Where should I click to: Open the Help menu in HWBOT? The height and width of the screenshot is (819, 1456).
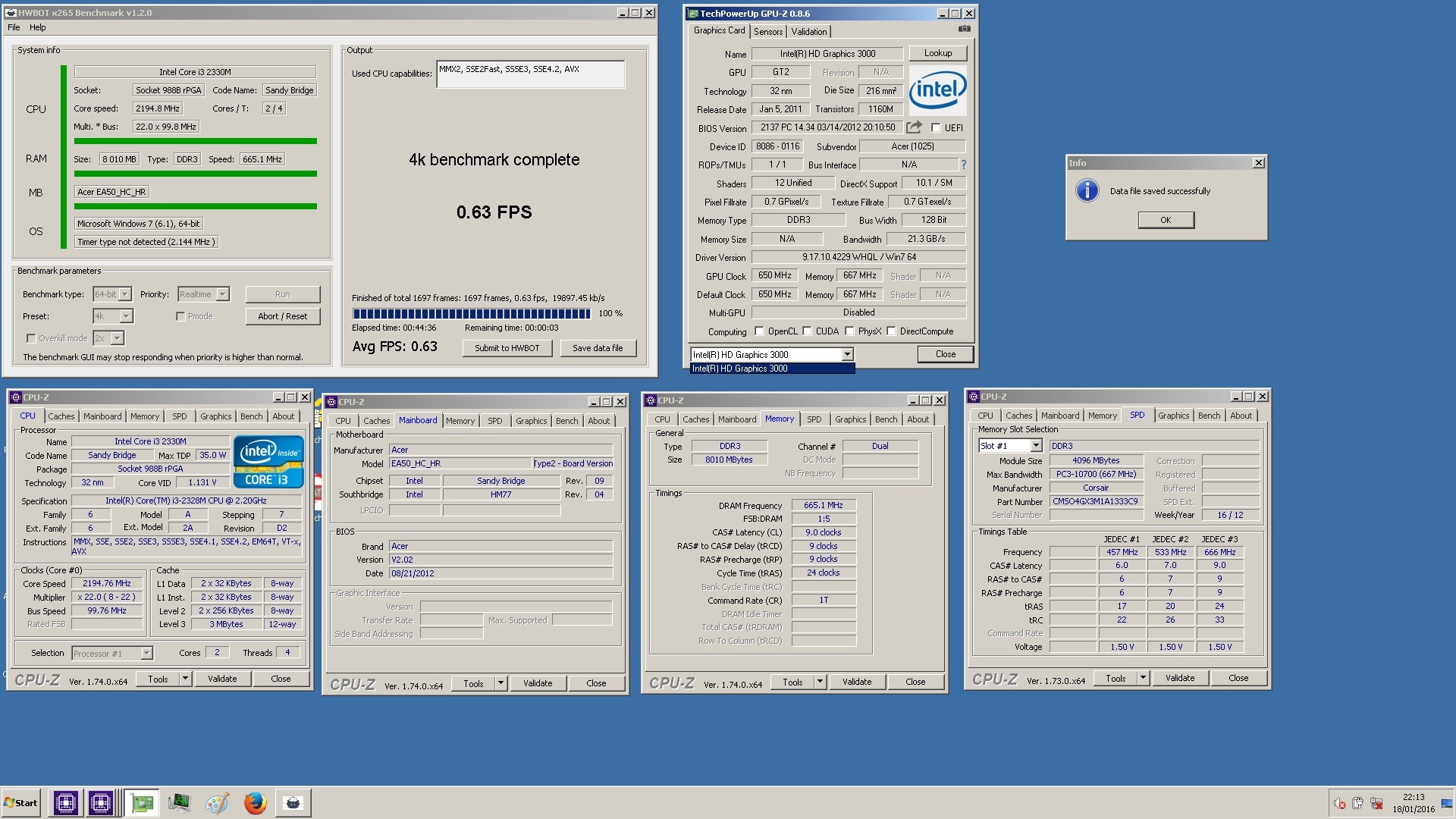(x=37, y=27)
